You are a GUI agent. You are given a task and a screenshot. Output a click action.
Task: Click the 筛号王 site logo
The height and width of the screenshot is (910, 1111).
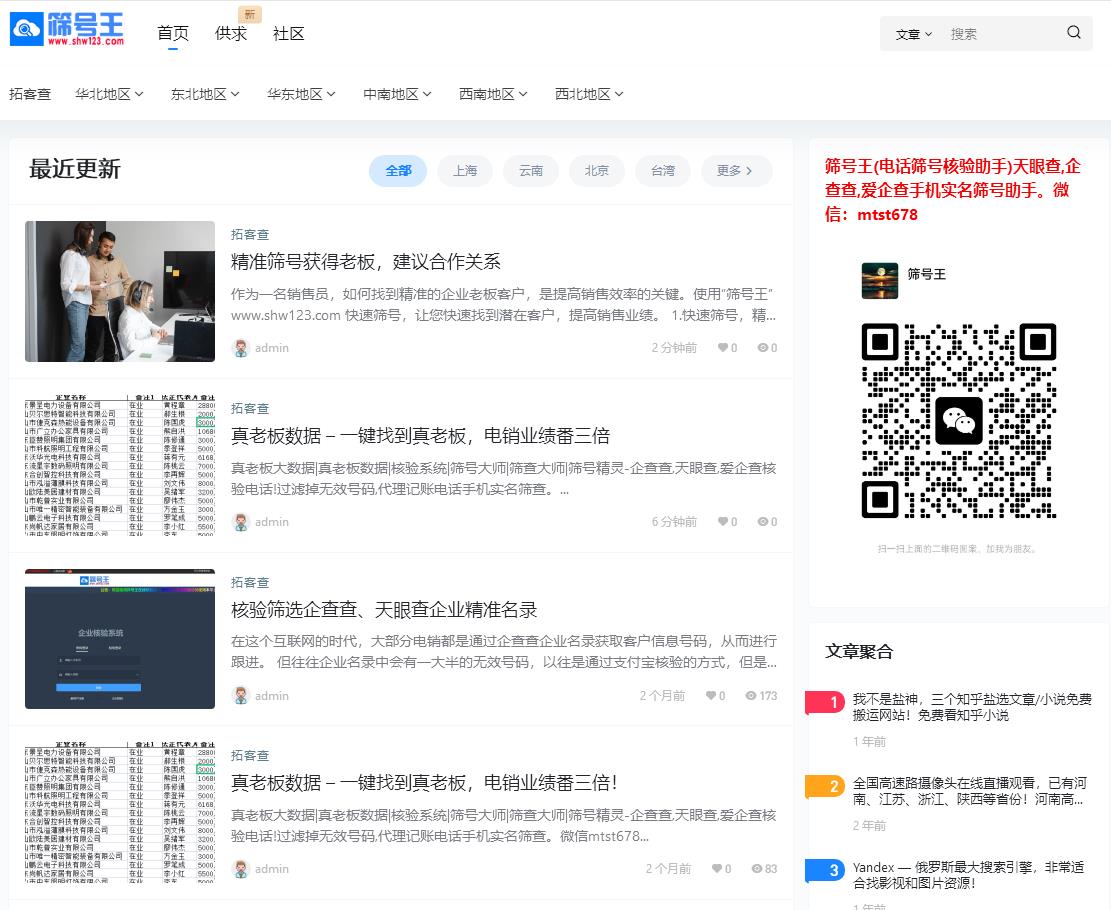(68, 30)
